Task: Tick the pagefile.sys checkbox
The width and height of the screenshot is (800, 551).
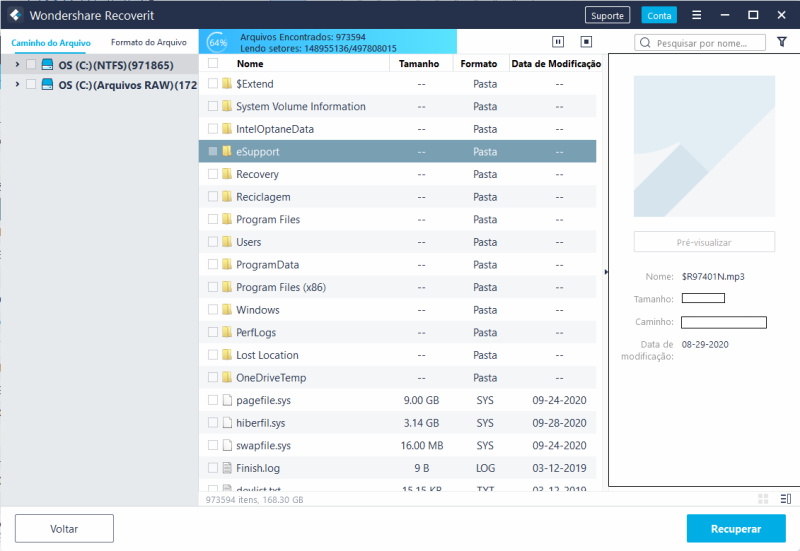Action: click(x=213, y=400)
